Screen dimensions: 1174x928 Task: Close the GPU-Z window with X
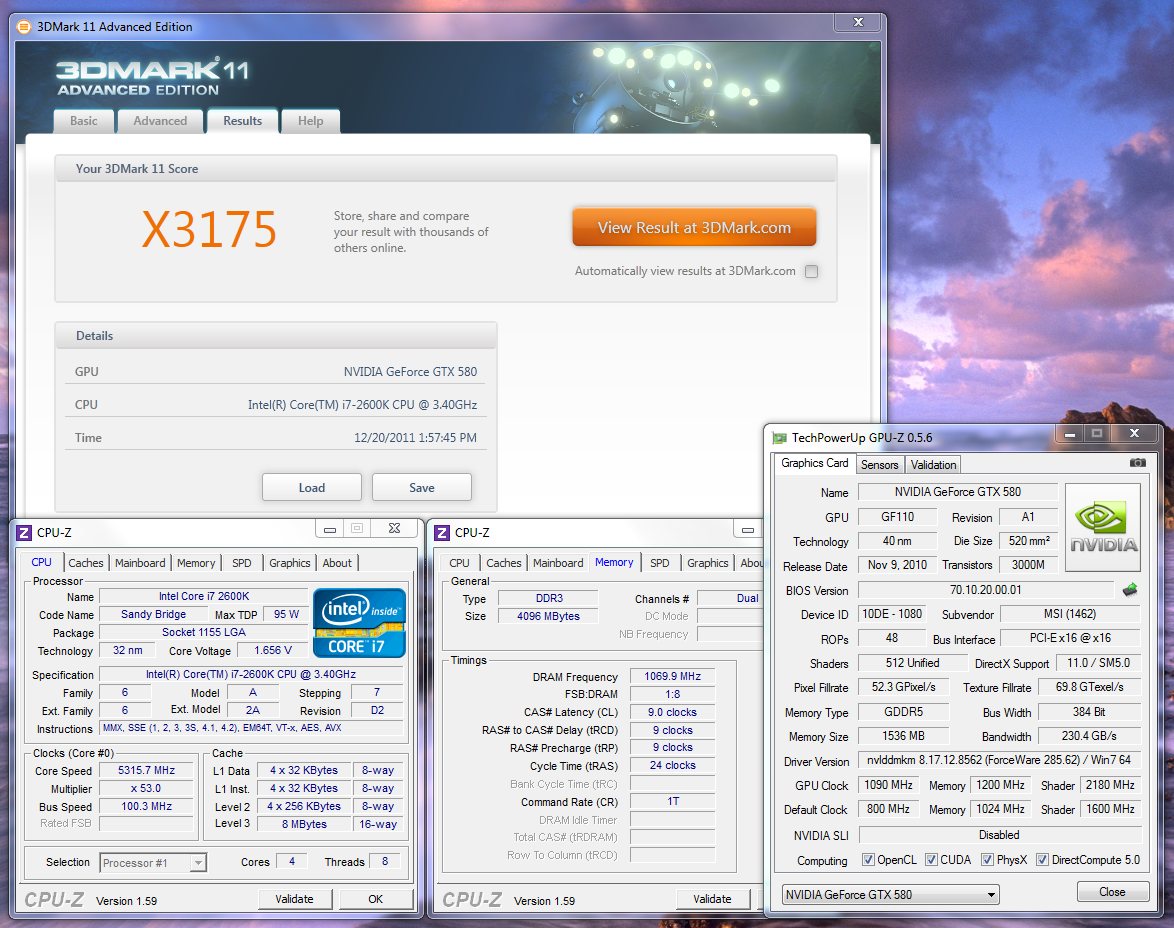[x=1134, y=434]
